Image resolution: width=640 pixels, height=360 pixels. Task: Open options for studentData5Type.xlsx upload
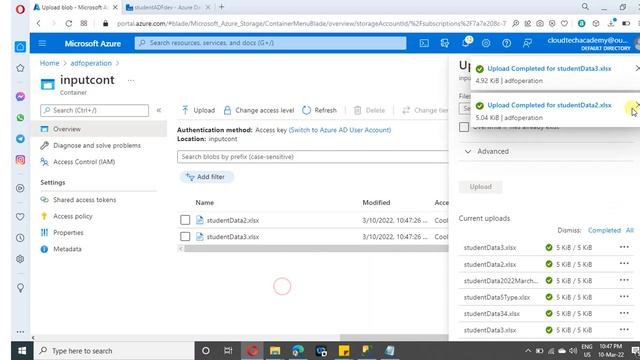[624, 297]
